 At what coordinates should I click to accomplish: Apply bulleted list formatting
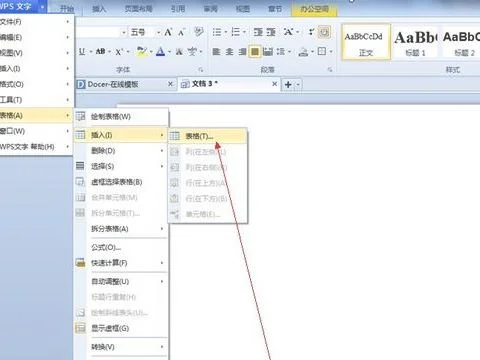pyautogui.click(x=217, y=32)
